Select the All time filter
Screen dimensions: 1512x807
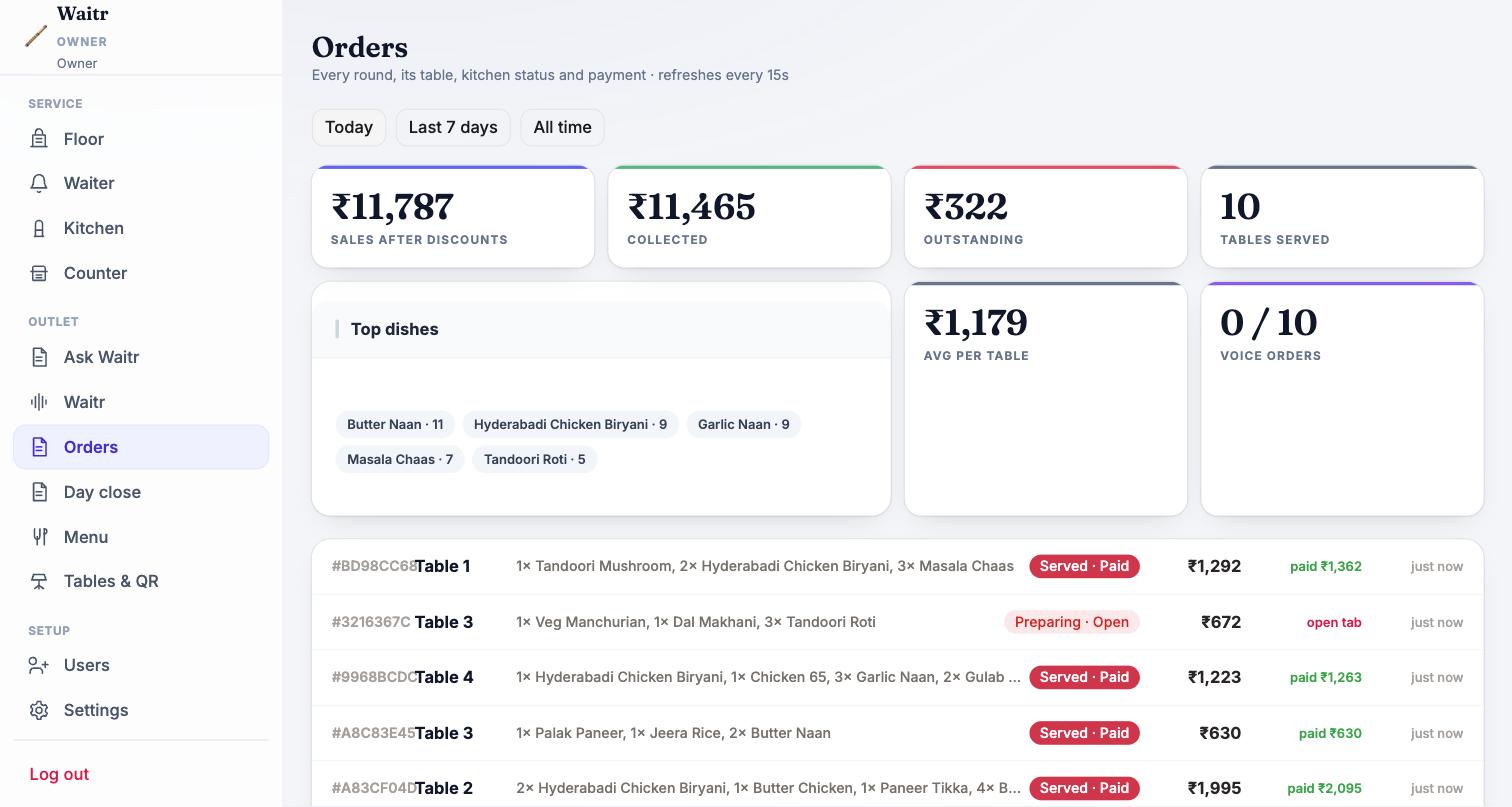[562, 127]
